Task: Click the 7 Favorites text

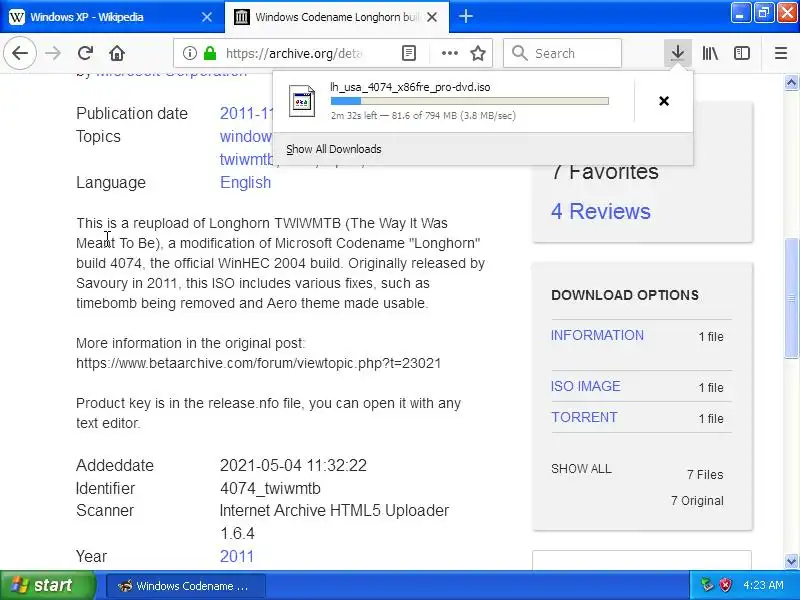Action: pos(605,172)
